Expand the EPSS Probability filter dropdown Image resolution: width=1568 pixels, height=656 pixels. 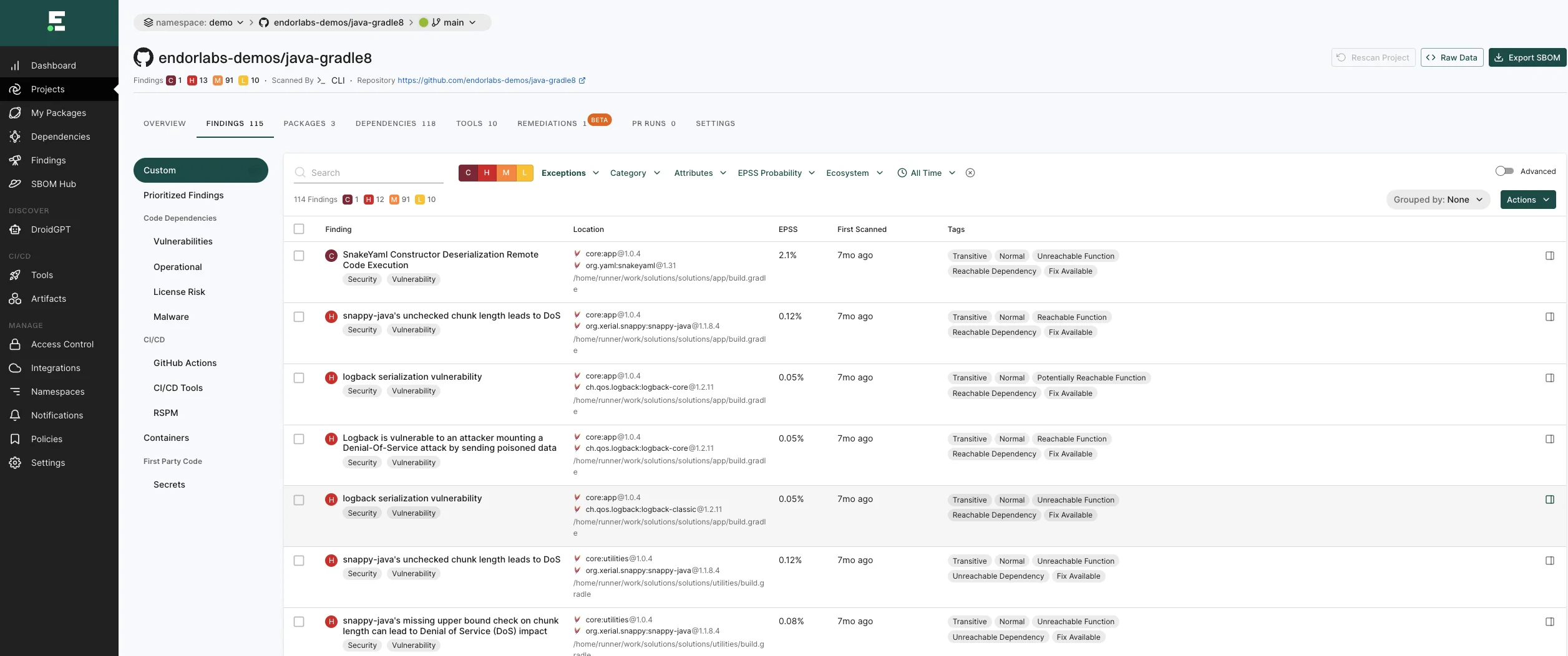pos(776,173)
